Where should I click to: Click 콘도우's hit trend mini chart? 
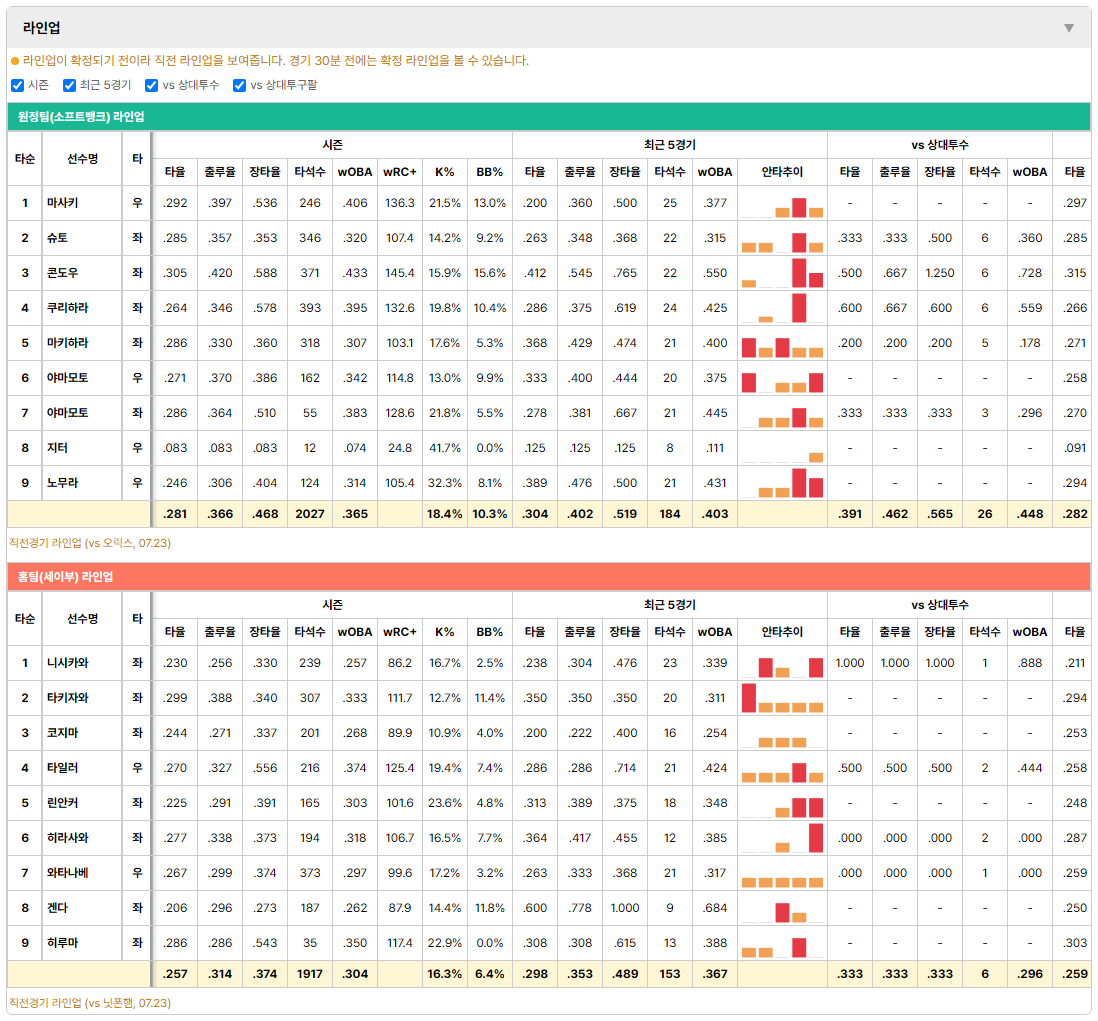coord(782,273)
